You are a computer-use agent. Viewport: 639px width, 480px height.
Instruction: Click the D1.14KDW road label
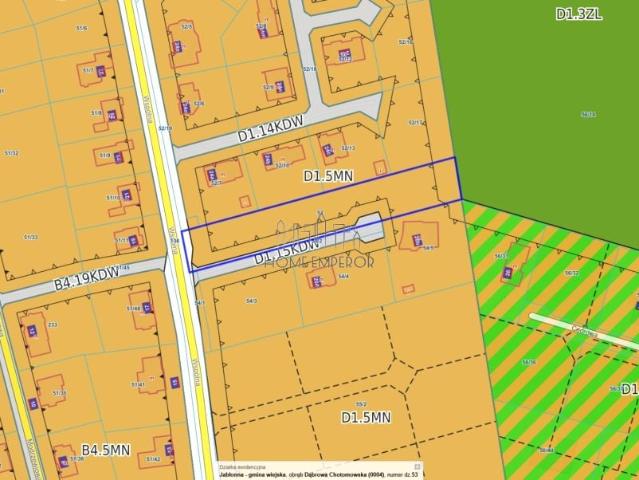coord(271,128)
